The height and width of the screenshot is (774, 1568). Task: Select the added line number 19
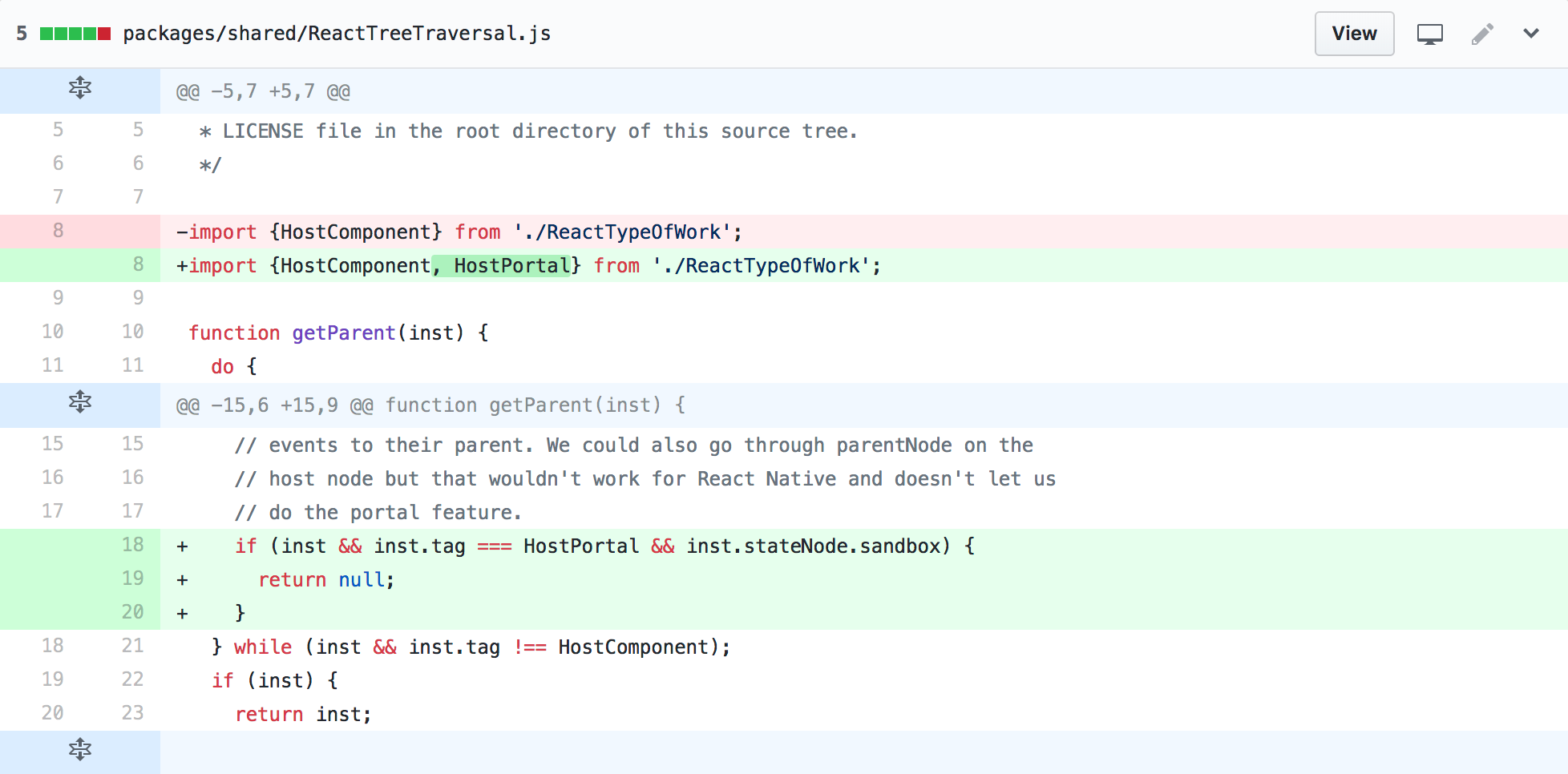[132, 578]
